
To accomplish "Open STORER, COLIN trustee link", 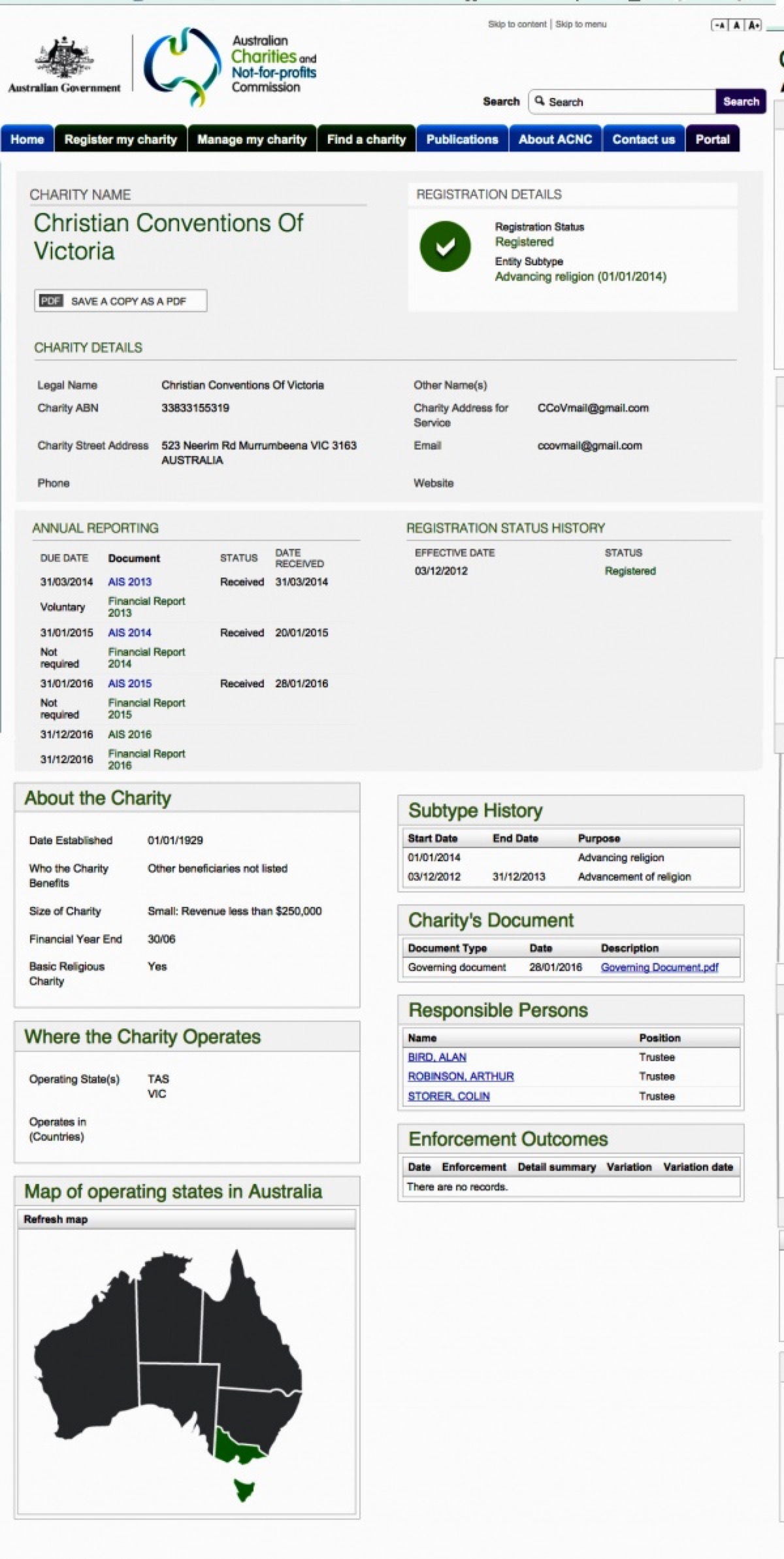I will [x=448, y=1096].
